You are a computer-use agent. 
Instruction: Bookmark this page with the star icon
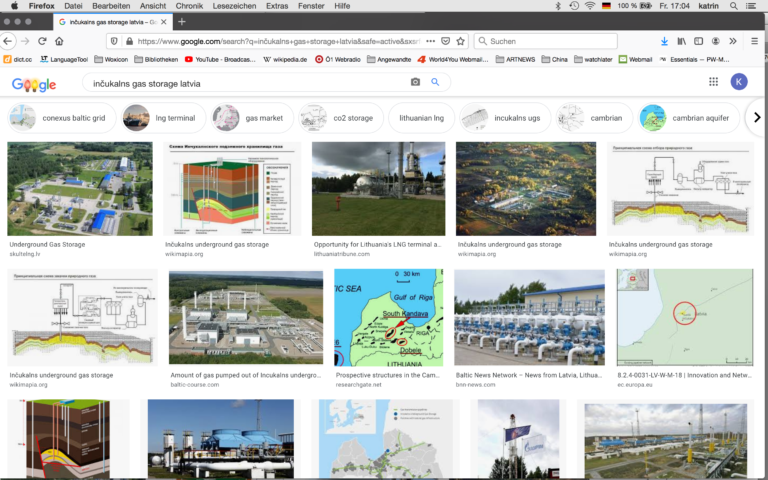click(460, 42)
